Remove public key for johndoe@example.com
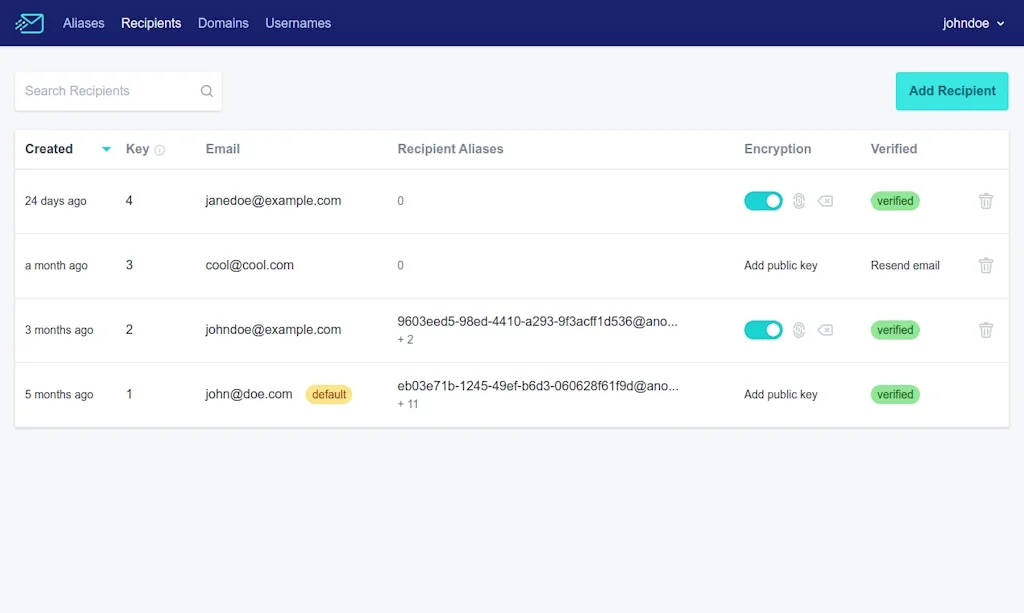The height and width of the screenshot is (613, 1024). click(825, 330)
